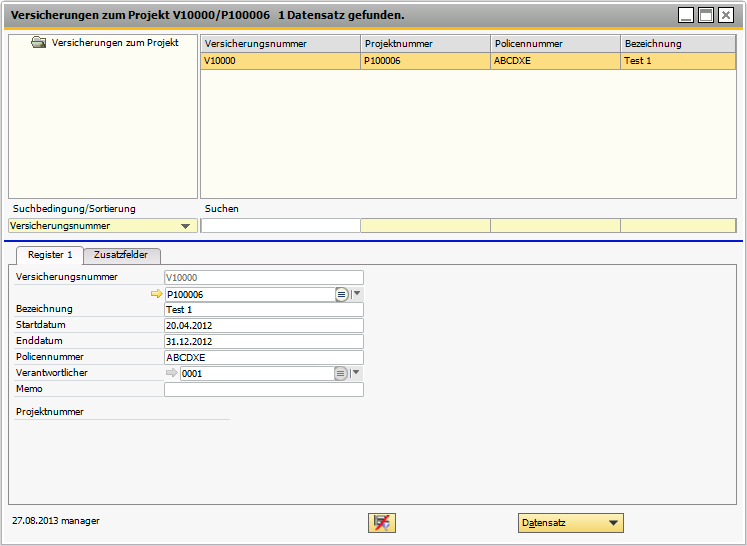
Task: Click the folder icon for Versicherungen zum Projekt
Action: click(x=39, y=43)
